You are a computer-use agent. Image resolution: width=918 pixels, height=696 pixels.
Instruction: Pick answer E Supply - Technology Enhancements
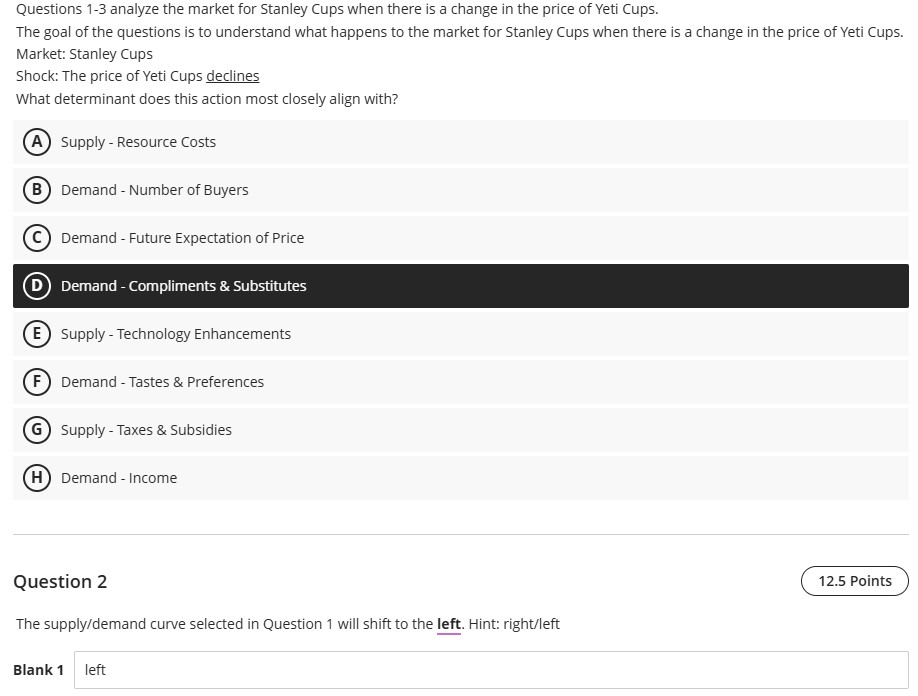click(x=176, y=333)
